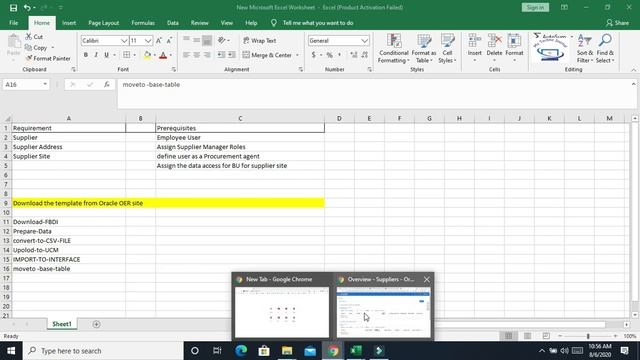Toggle Wrap Text
Screen dimensions: 640x360
(x=260, y=40)
